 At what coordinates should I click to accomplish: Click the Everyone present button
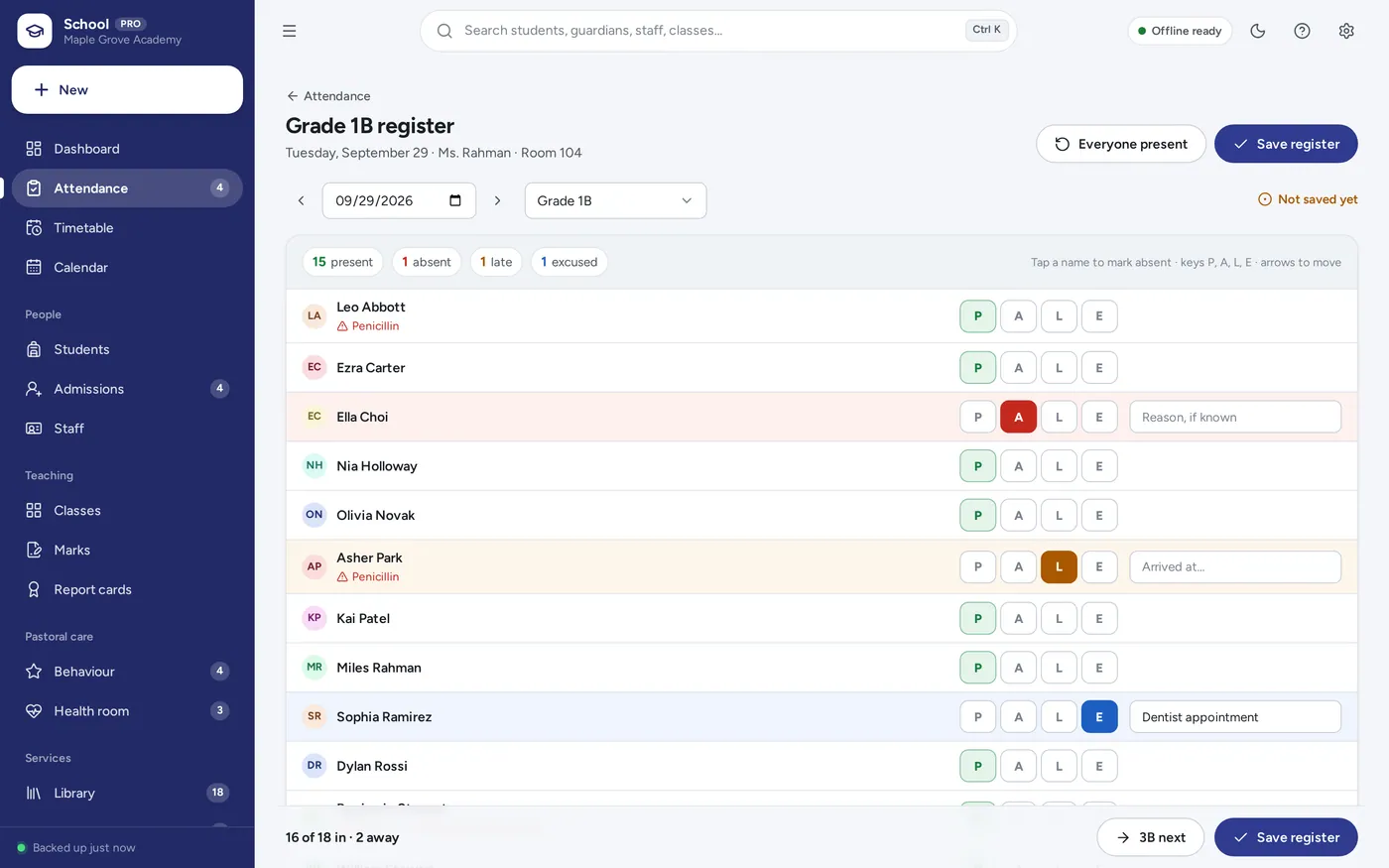pos(1121,144)
